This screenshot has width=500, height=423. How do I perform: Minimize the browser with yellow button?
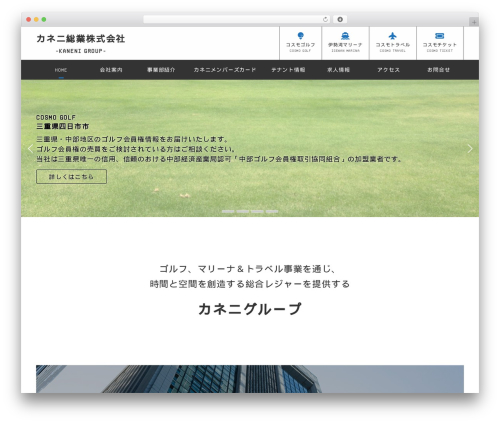36,20
